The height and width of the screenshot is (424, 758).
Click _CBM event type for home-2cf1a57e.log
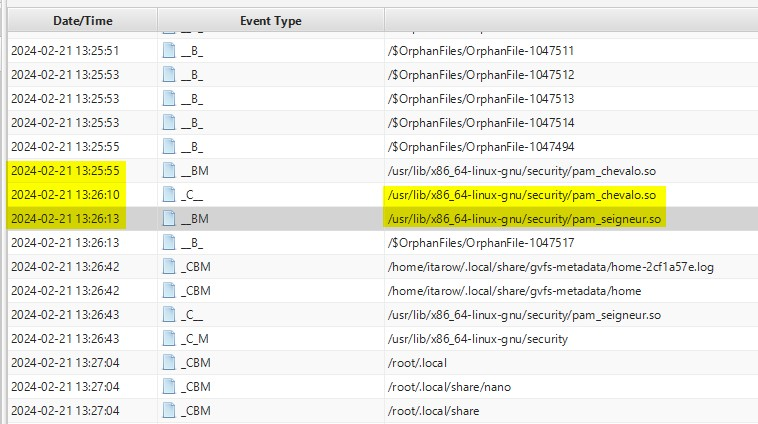click(x=196, y=267)
